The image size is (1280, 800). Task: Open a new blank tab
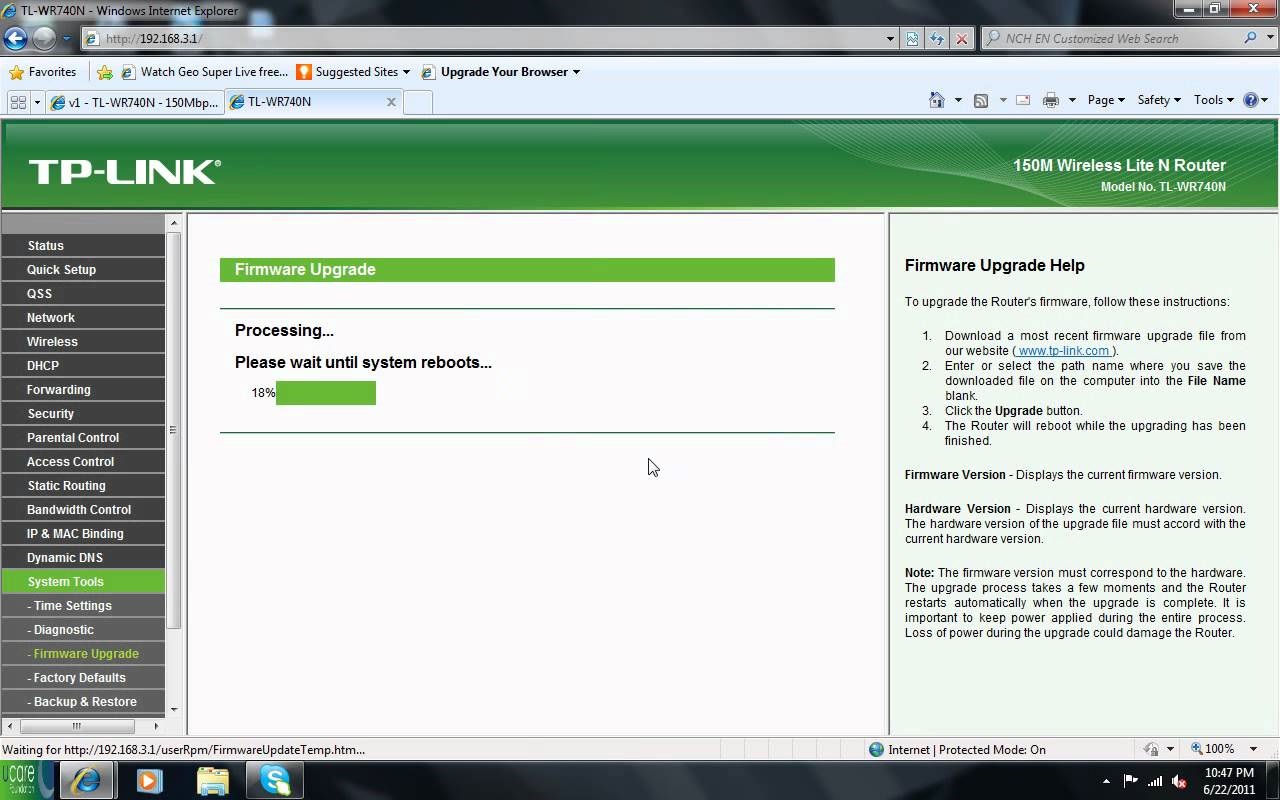point(418,102)
